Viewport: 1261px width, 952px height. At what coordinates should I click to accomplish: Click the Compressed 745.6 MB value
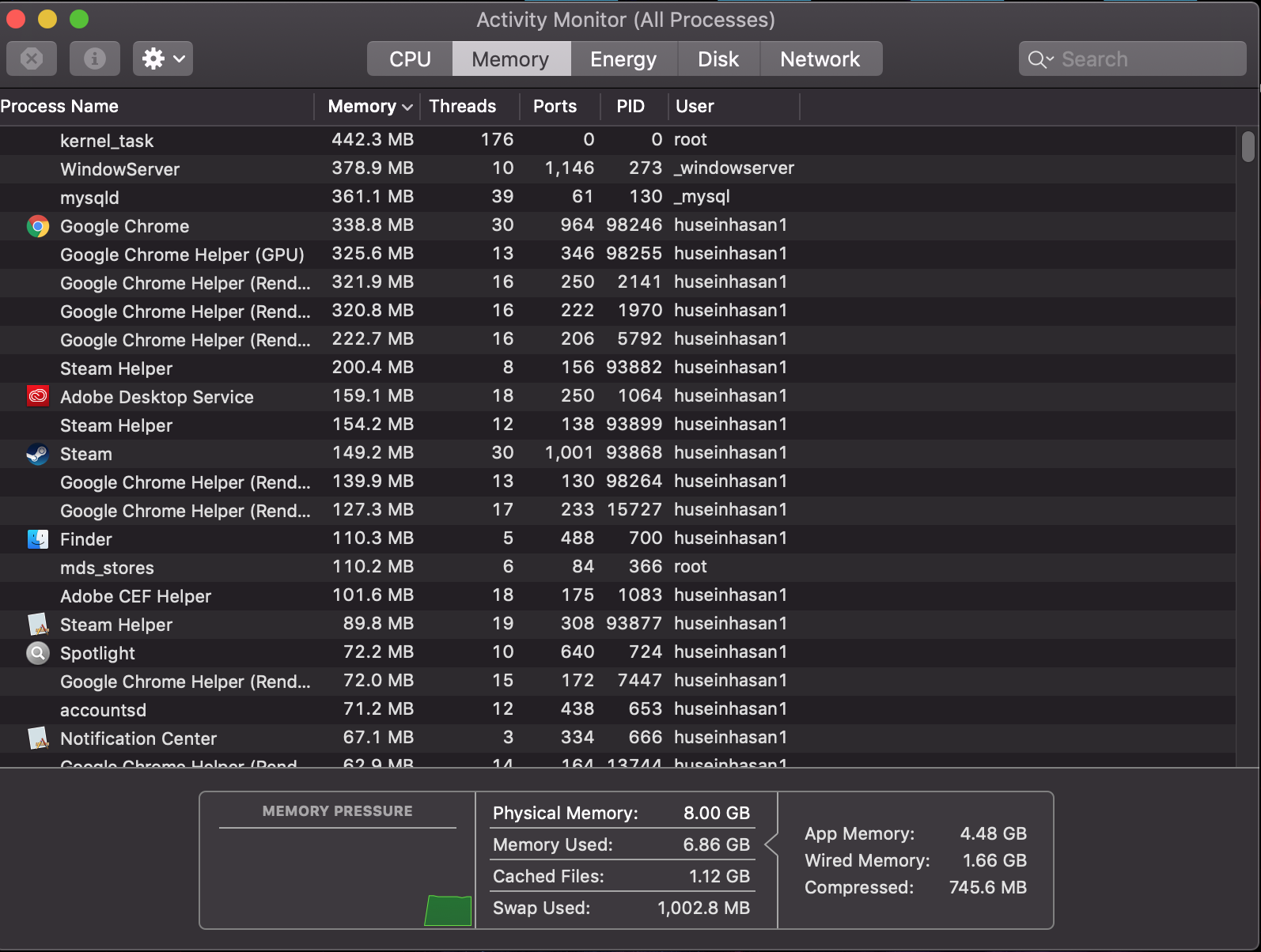click(x=988, y=887)
